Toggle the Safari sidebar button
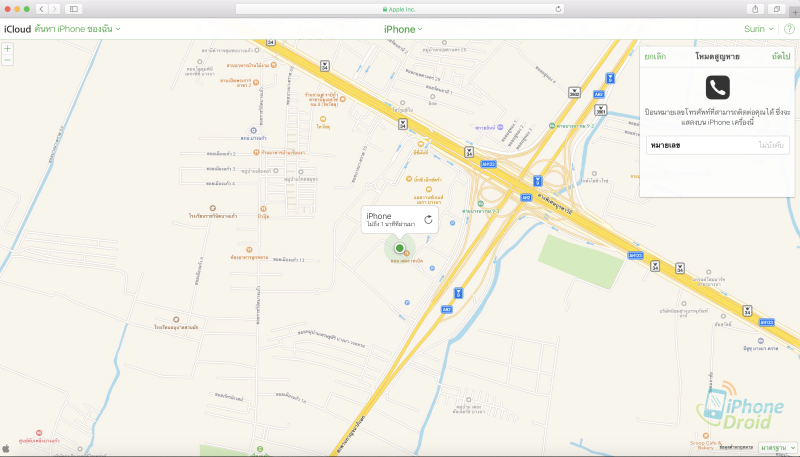This screenshot has height=457, width=800. tap(74, 9)
